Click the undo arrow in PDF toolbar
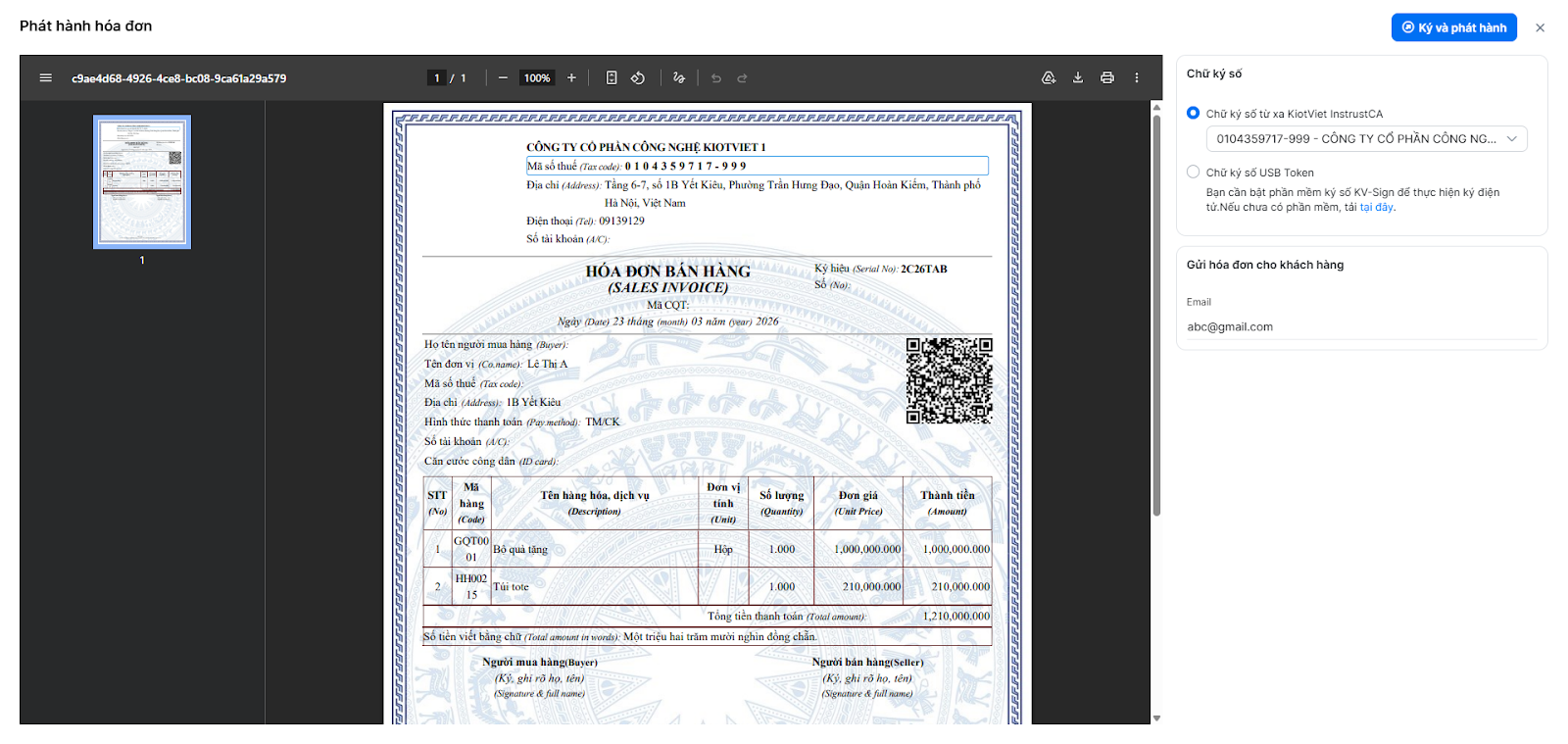 716,78
